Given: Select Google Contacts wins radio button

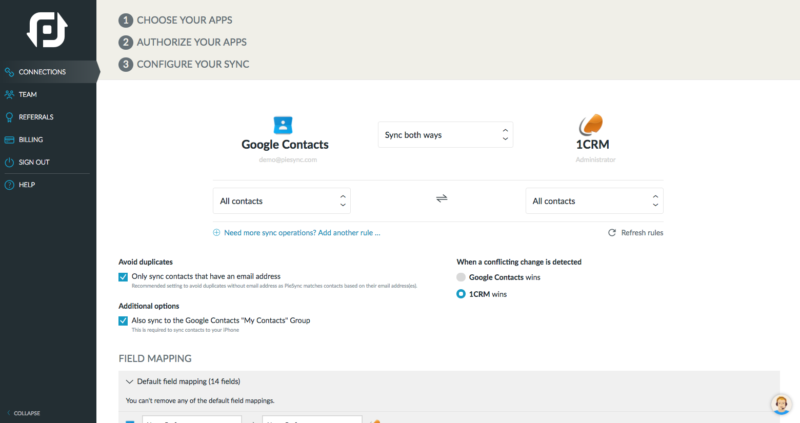Looking at the screenshot, I should coord(461,276).
